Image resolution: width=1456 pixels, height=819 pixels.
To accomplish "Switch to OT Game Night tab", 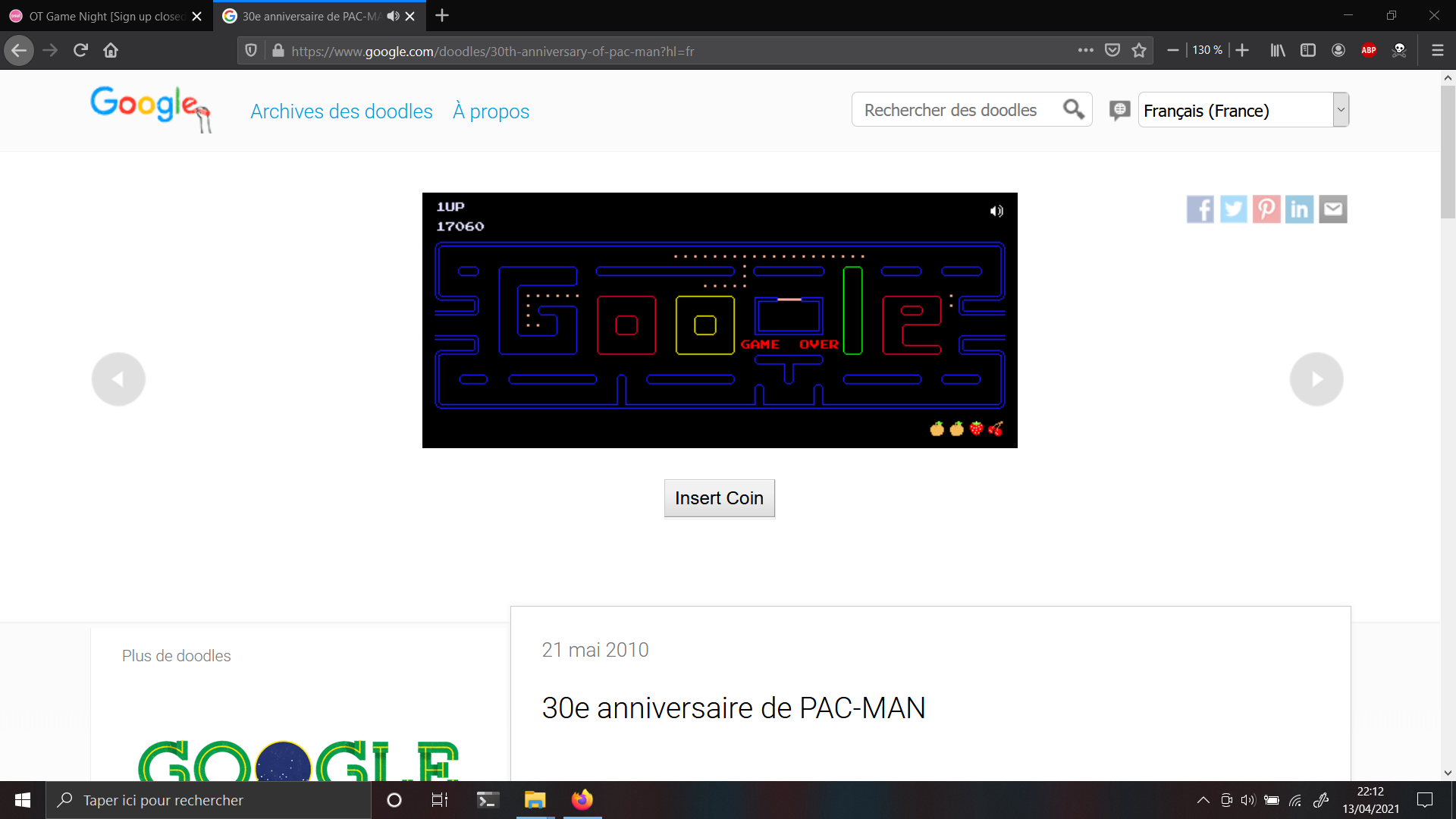I will [x=106, y=16].
